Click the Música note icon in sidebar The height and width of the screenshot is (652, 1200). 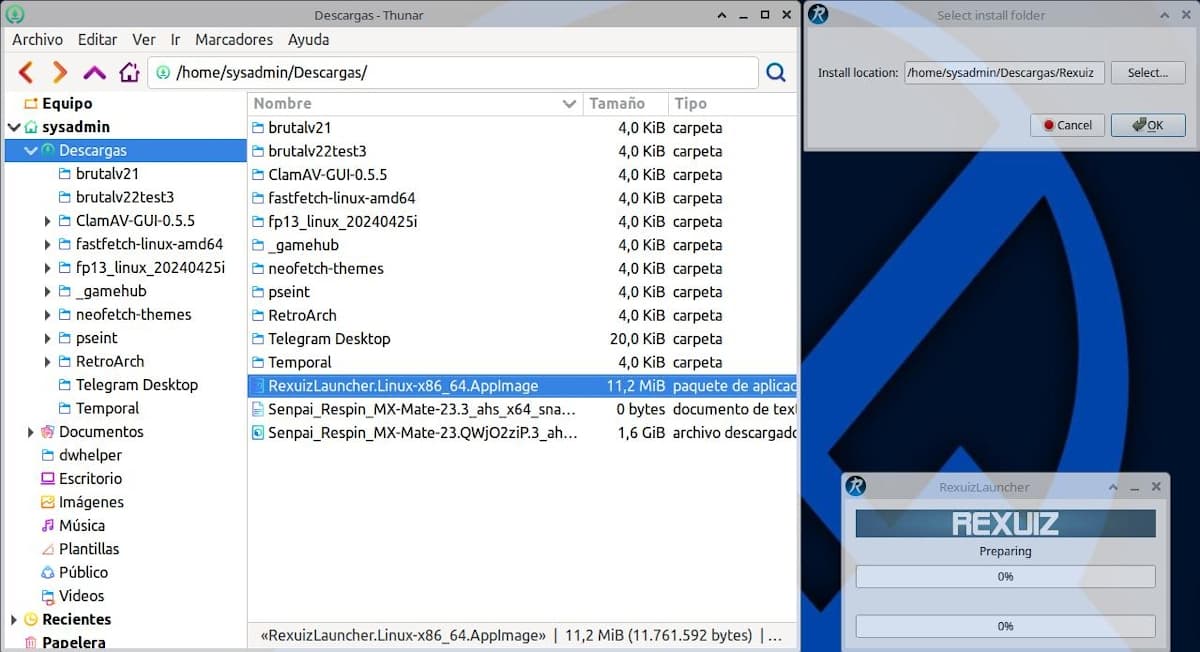[47, 525]
